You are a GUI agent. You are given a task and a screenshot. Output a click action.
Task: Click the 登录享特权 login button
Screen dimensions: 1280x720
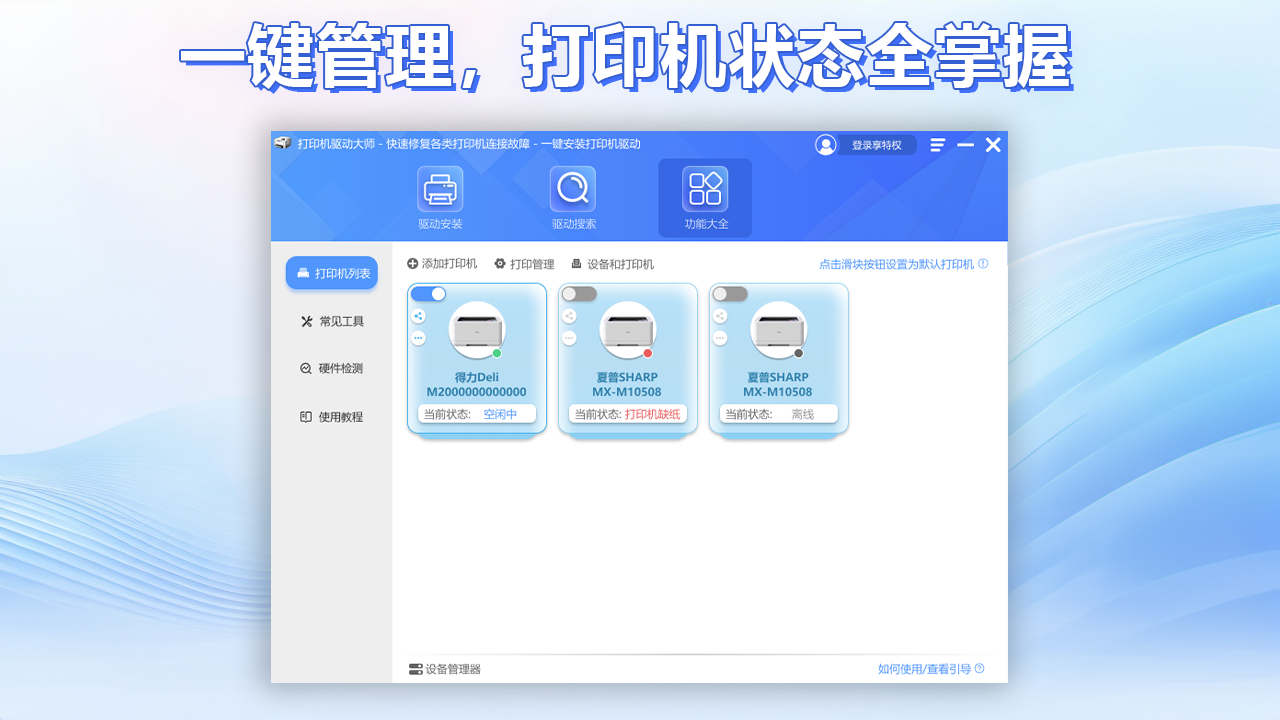(x=878, y=145)
